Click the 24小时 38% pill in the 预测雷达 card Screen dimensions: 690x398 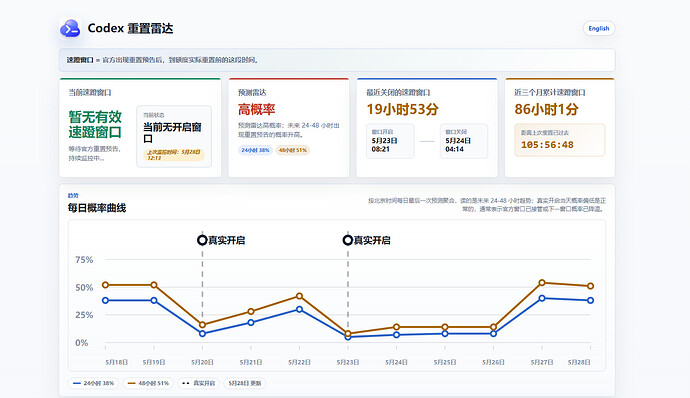tap(255, 150)
